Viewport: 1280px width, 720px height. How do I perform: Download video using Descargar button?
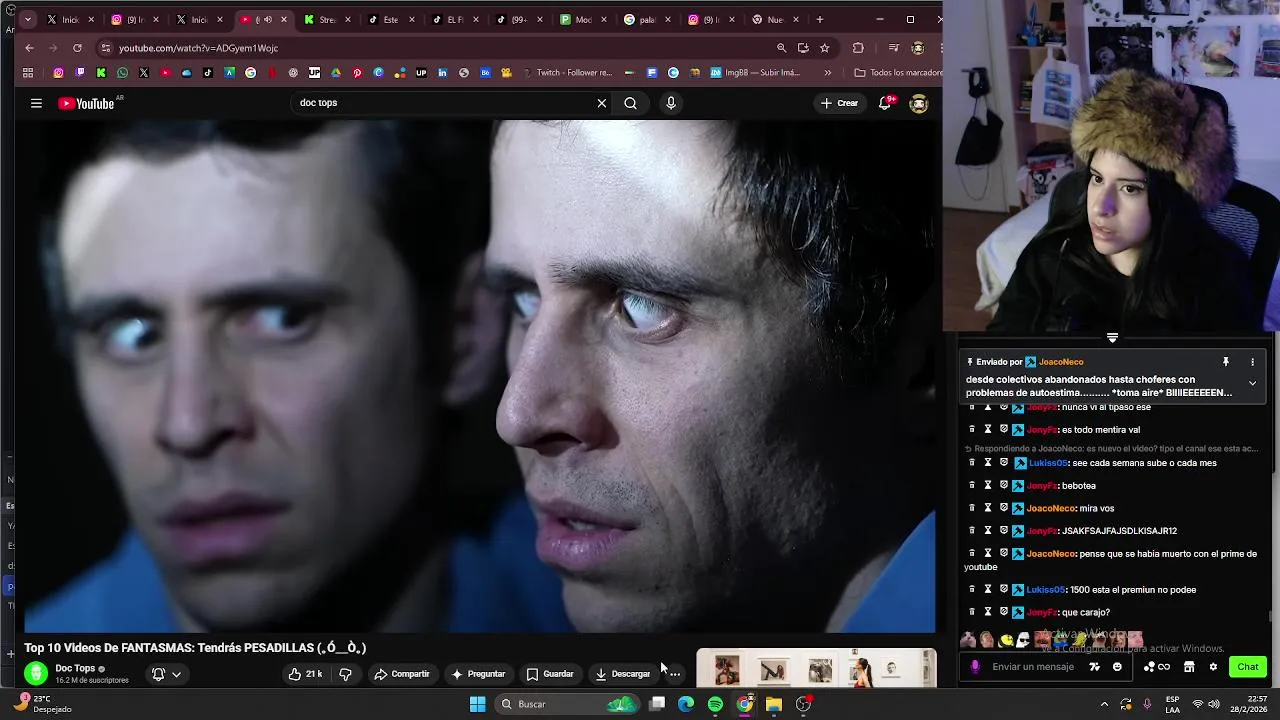tap(622, 674)
